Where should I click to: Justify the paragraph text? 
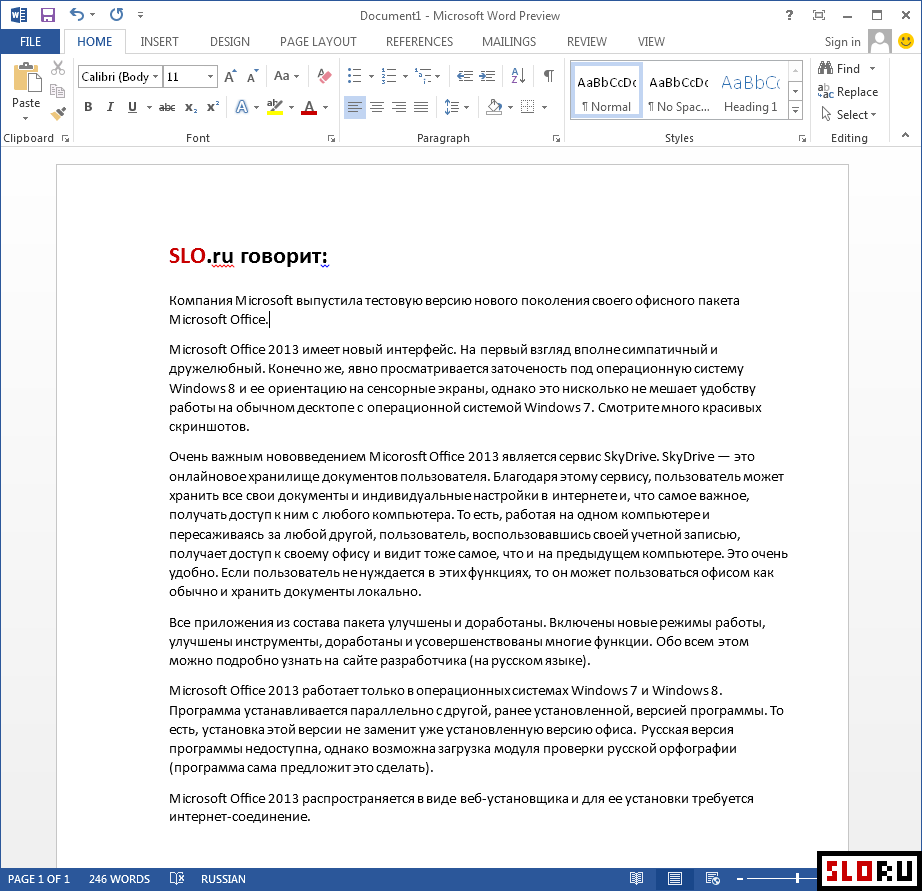421,107
